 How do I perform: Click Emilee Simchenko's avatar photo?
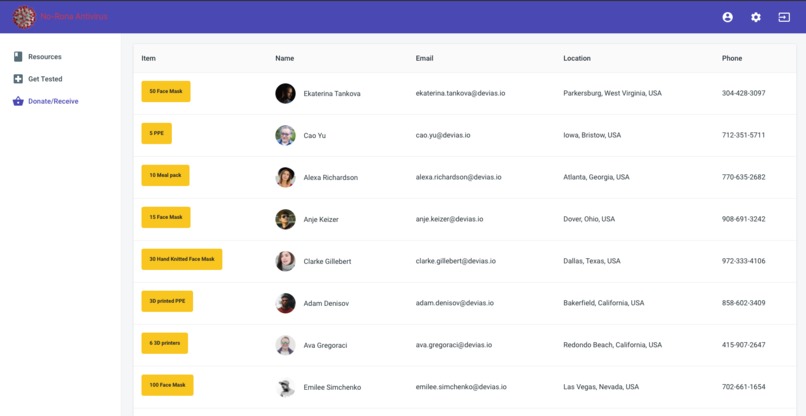(285, 387)
